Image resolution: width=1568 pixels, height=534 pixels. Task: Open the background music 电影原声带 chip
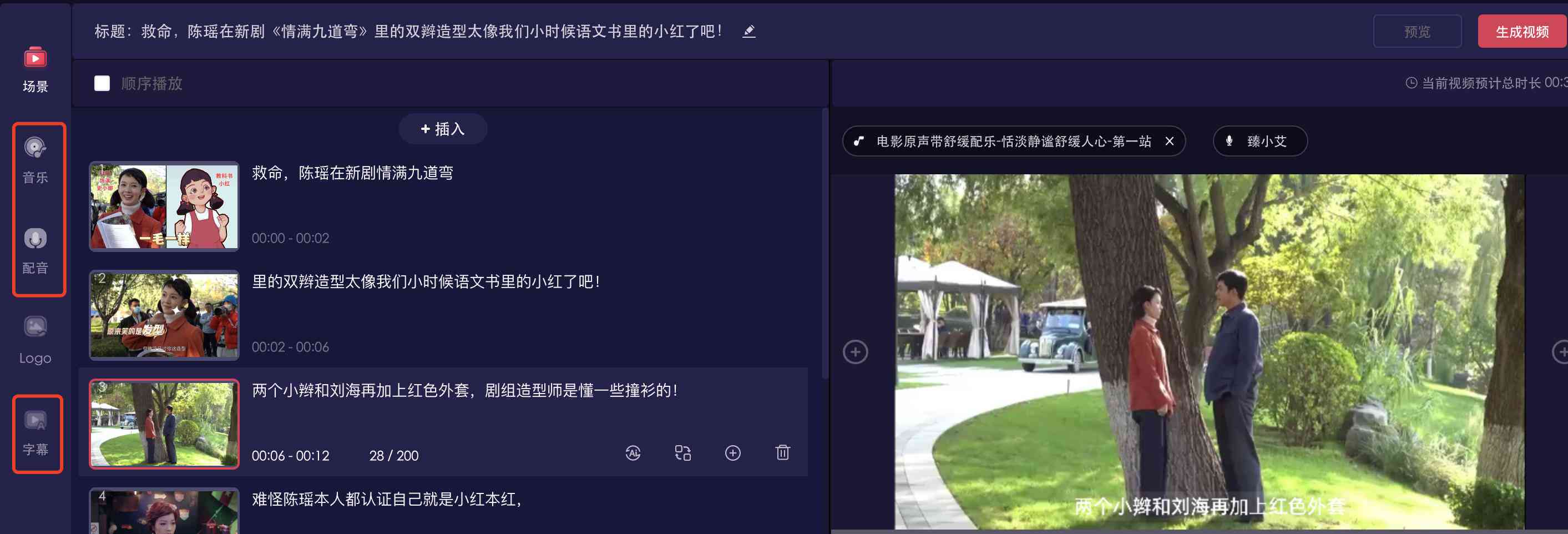(x=1014, y=141)
